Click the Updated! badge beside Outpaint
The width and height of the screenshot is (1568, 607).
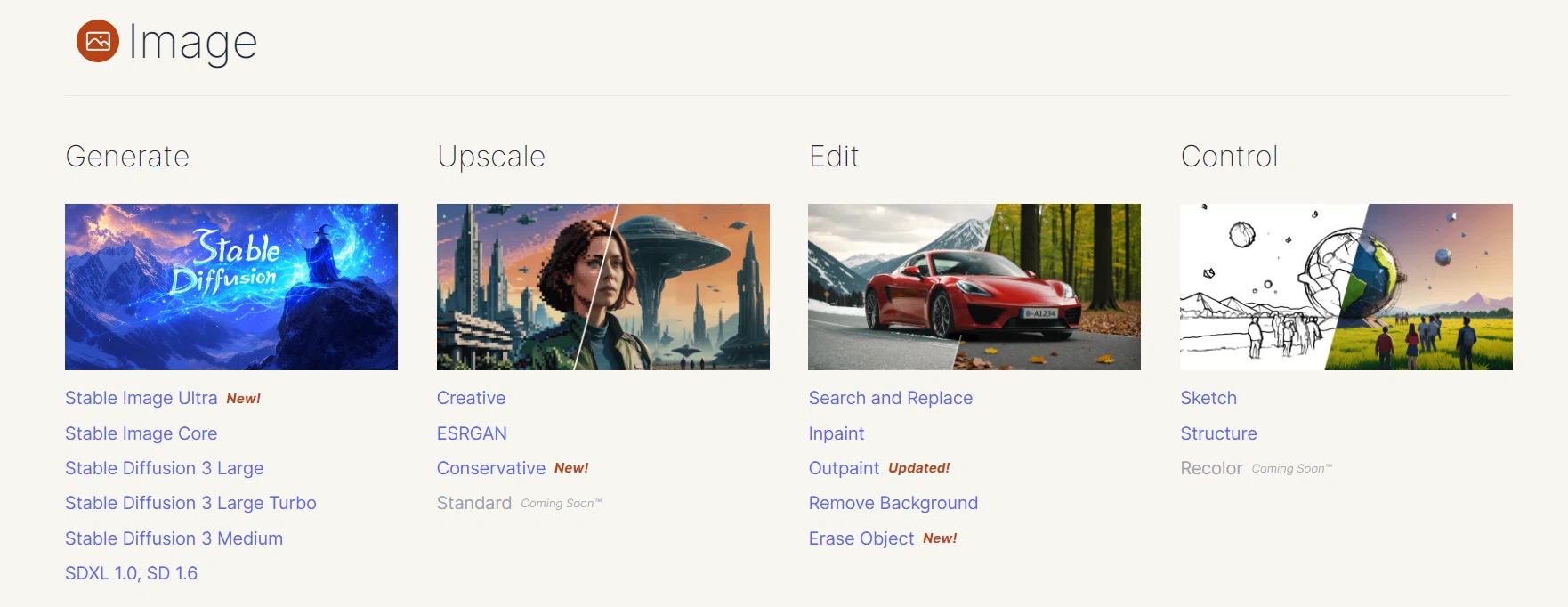919,468
